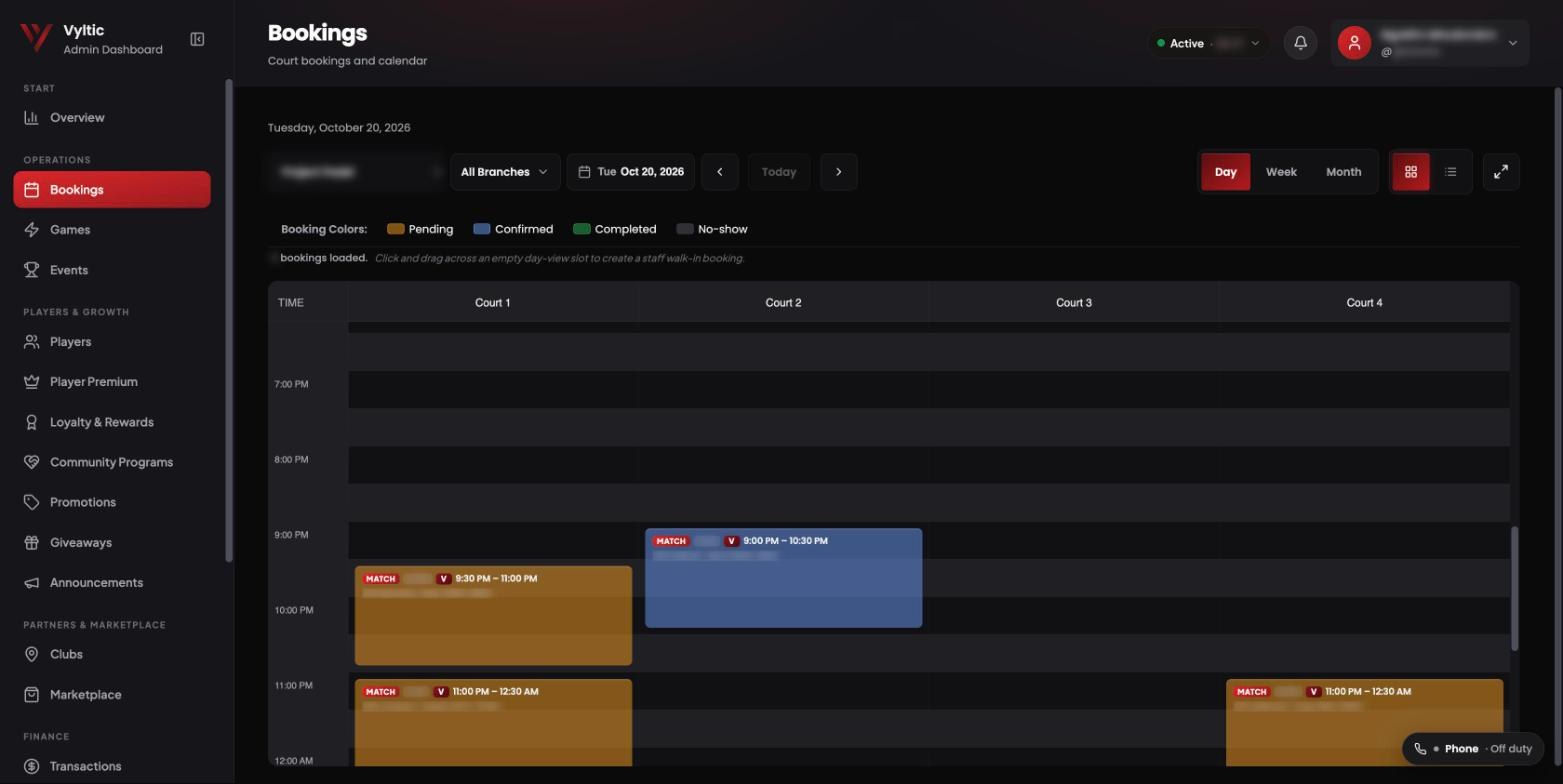Open the Players page
The width and height of the screenshot is (1563, 784).
pyautogui.click(x=112, y=342)
